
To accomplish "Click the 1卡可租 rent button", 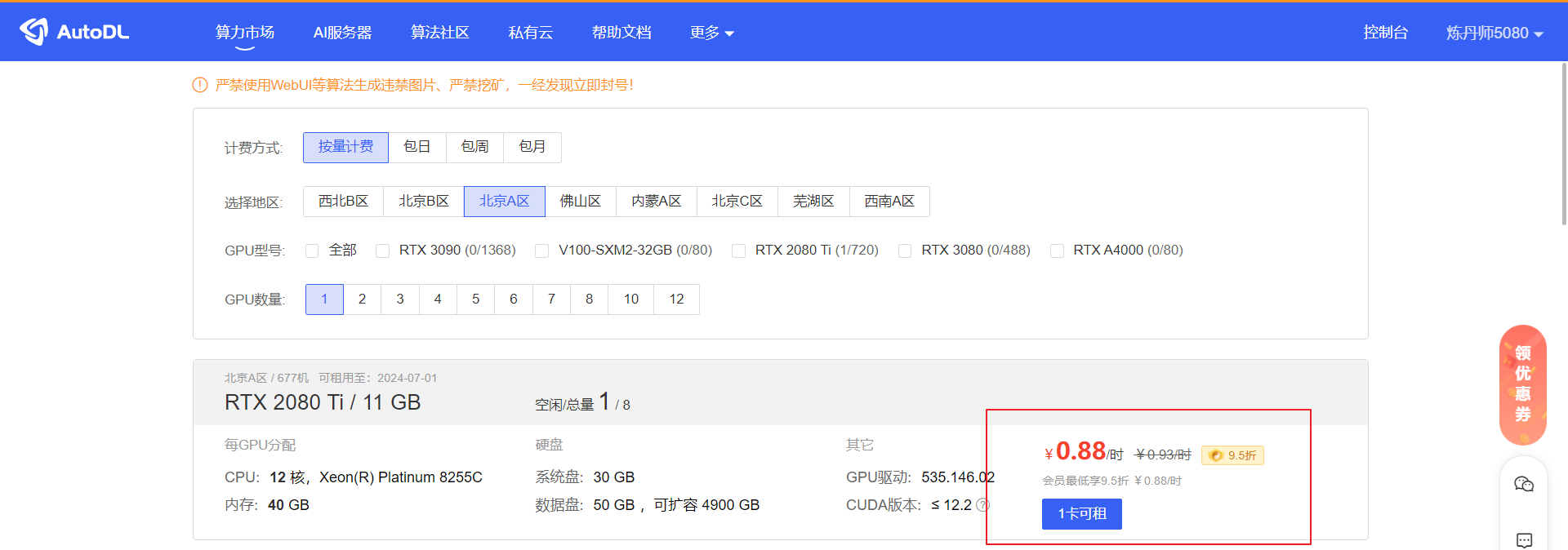I will point(1082,514).
